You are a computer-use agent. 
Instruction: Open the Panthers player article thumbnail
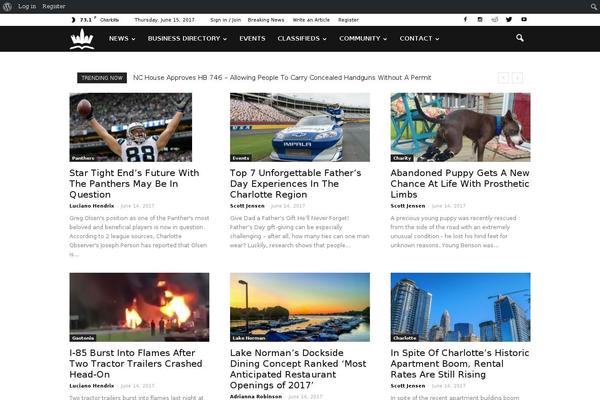pos(131,127)
